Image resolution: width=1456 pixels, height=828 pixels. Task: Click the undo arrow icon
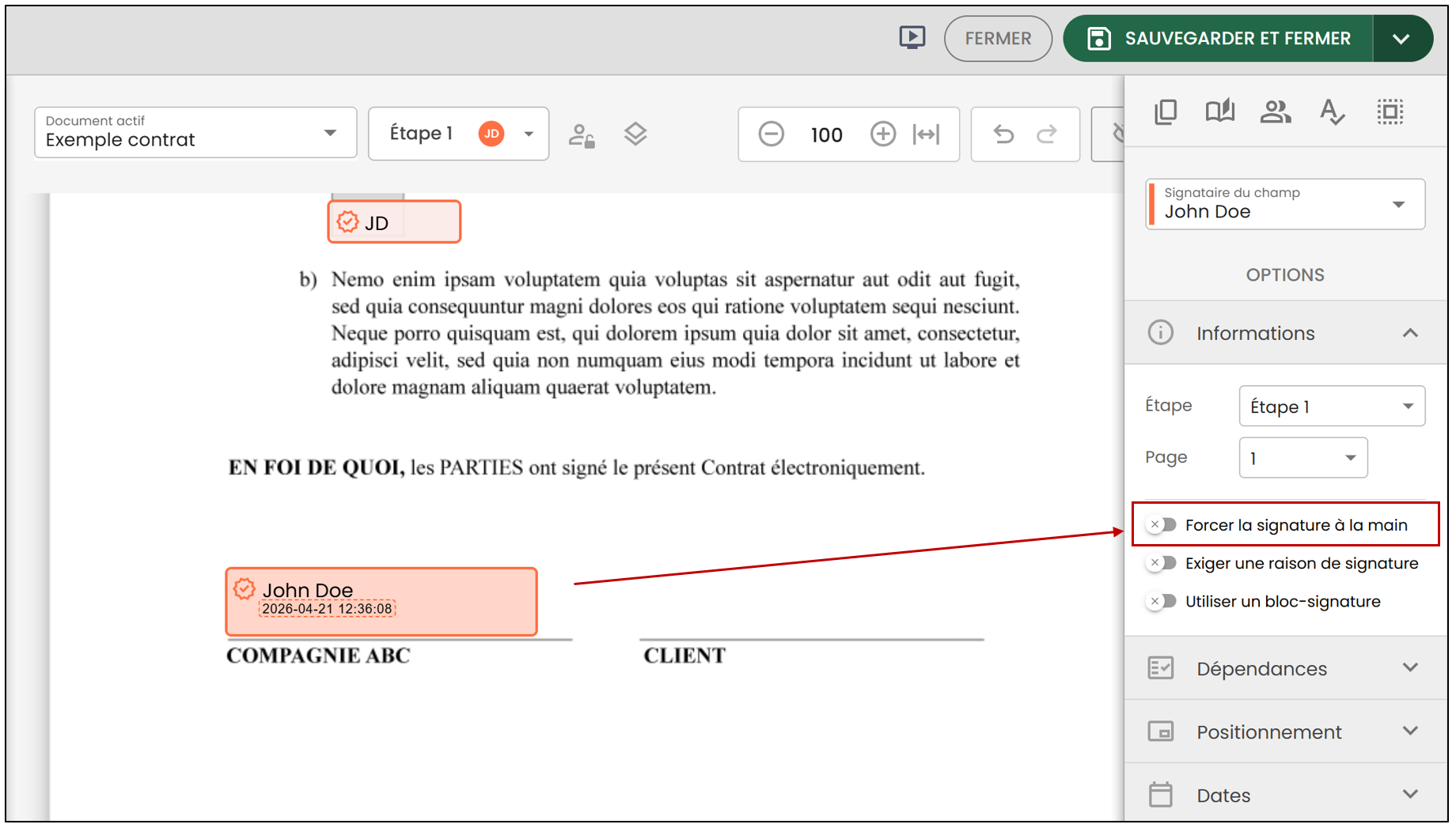tap(1003, 134)
